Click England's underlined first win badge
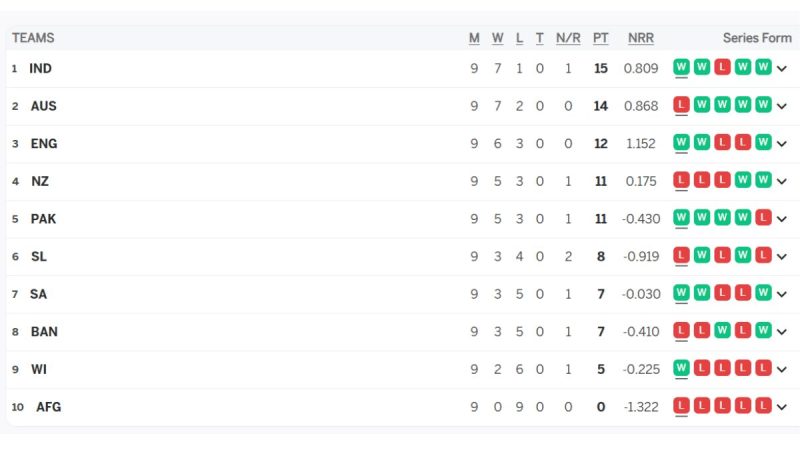Viewport: 800px width, 450px height. [x=681, y=143]
